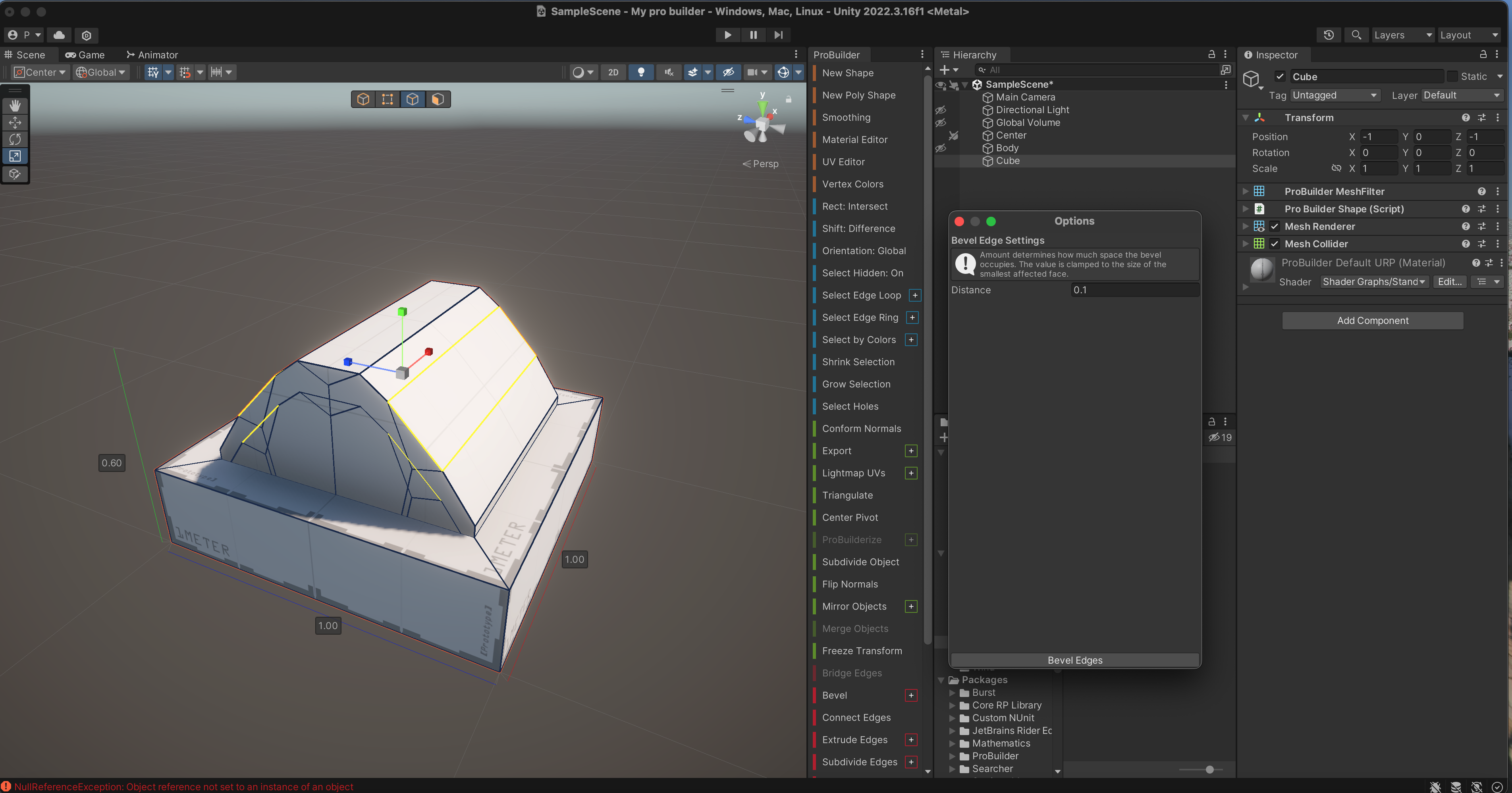Toggle scene lighting bulb icon

(641, 72)
